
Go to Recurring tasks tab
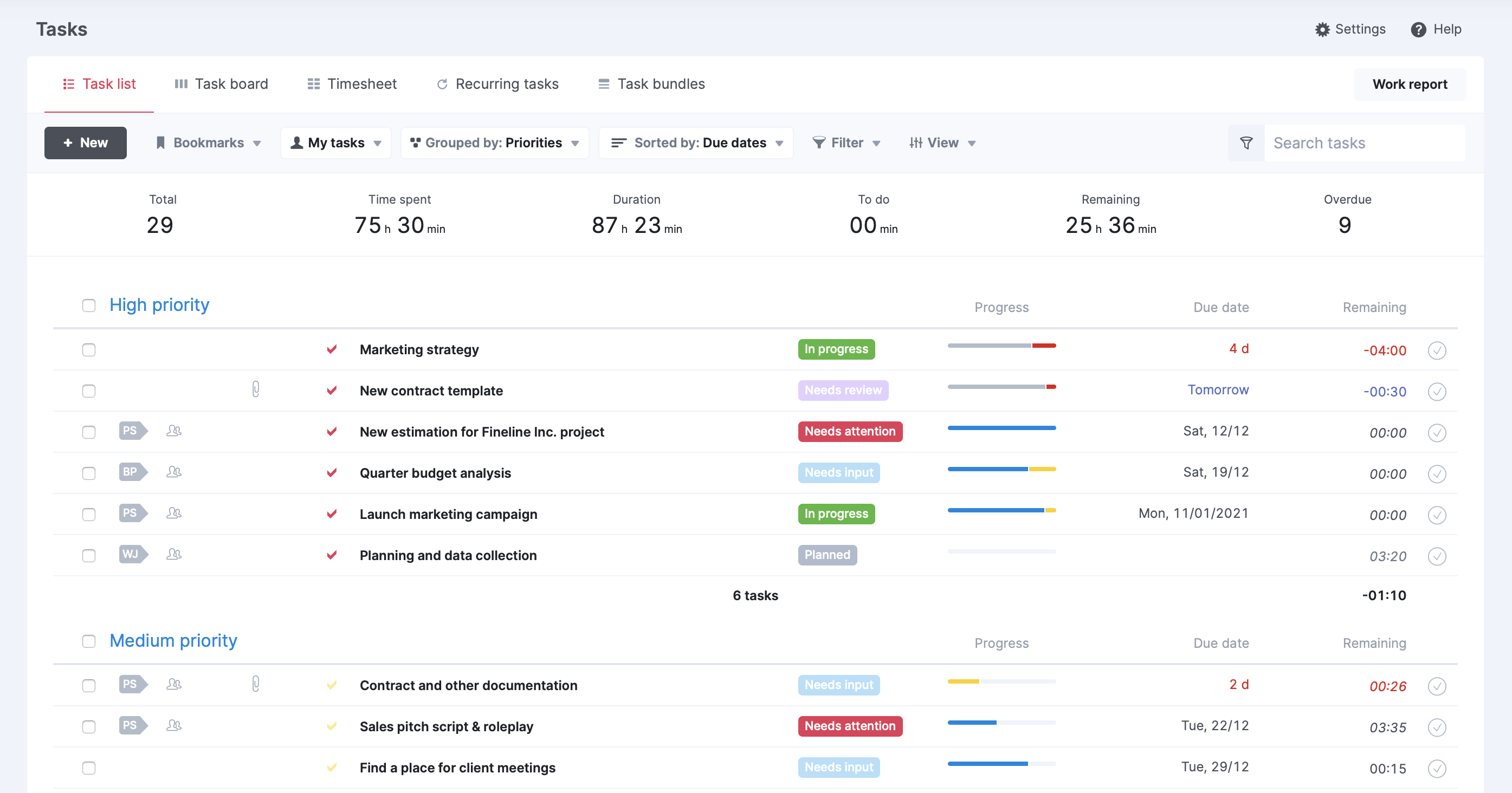pos(497,84)
